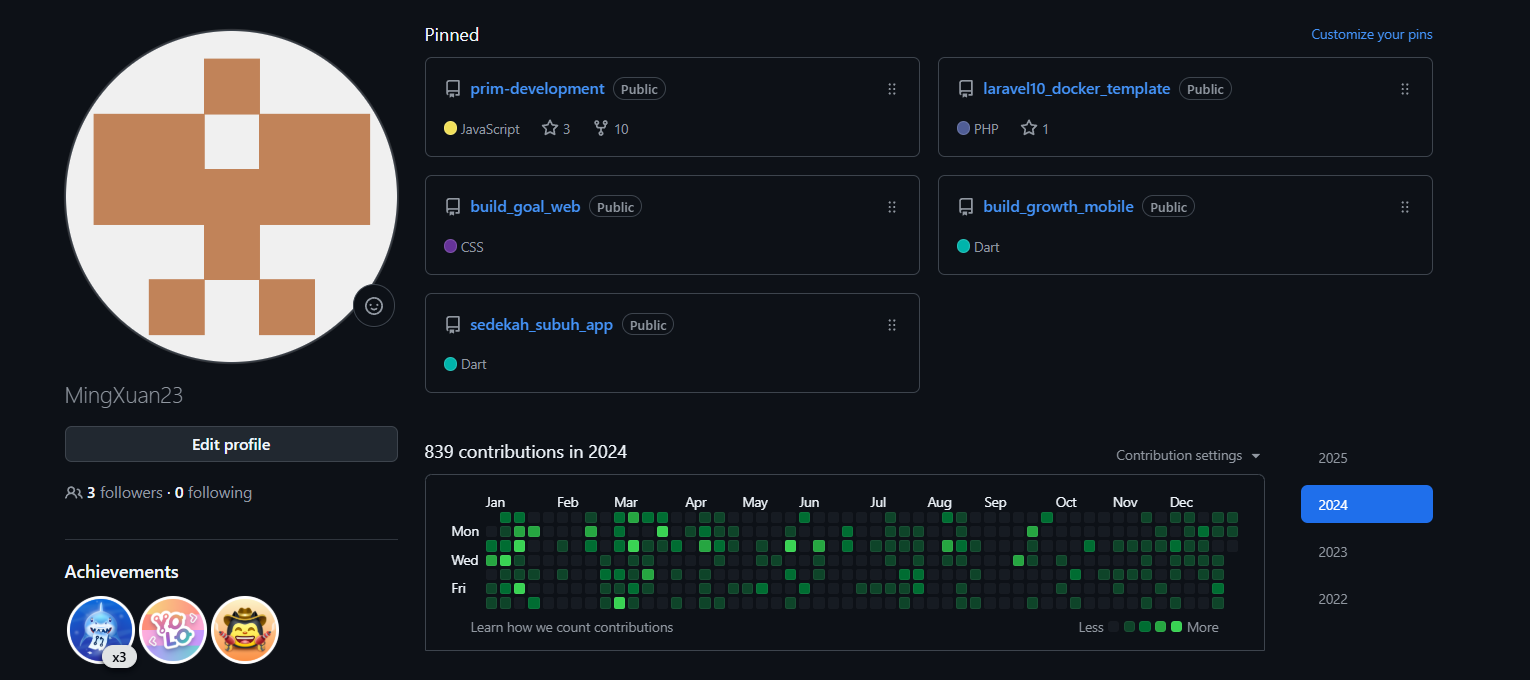Click the PHP language label
The height and width of the screenshot is (680, 1530).
click(x=986, y=129)
